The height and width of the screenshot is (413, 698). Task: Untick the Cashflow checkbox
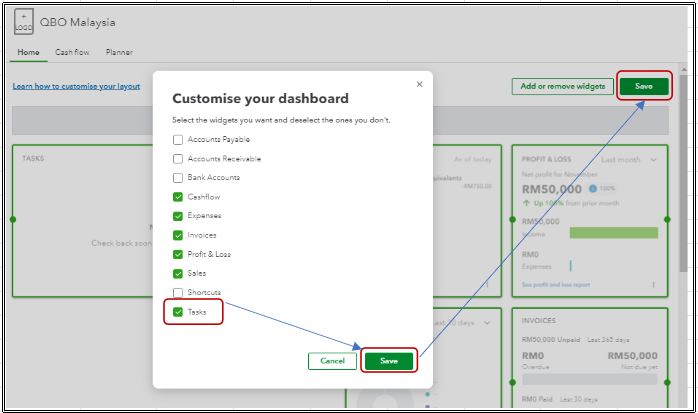pos(178,197)
